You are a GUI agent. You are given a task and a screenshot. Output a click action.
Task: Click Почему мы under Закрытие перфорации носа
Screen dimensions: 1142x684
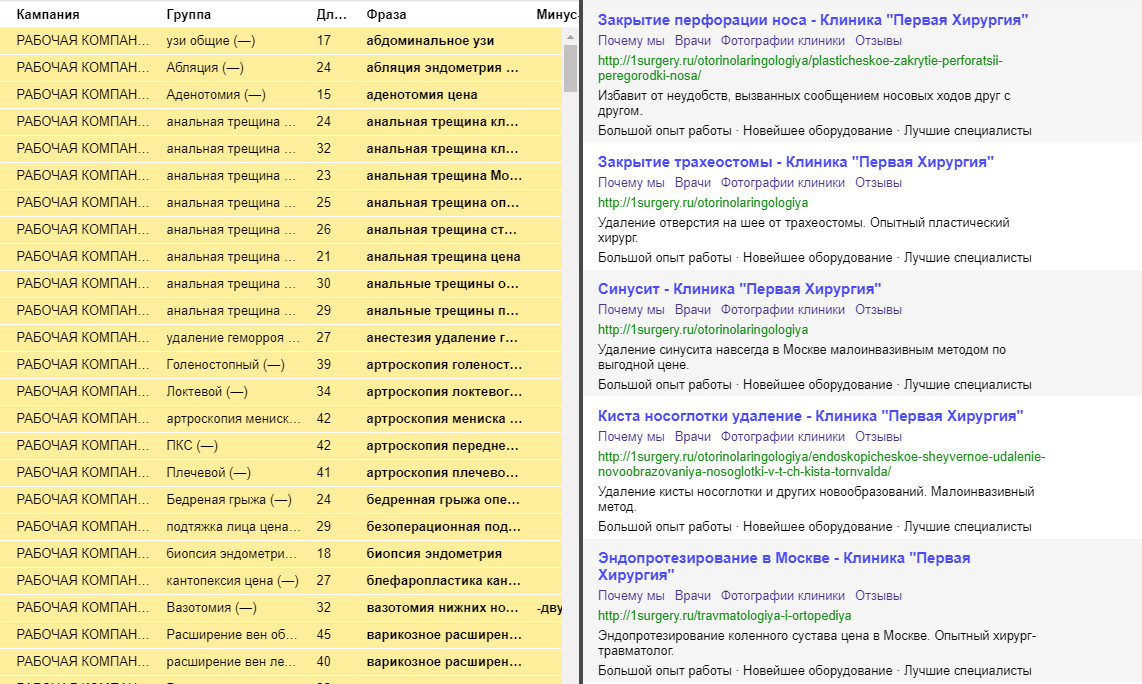point(631,41)
